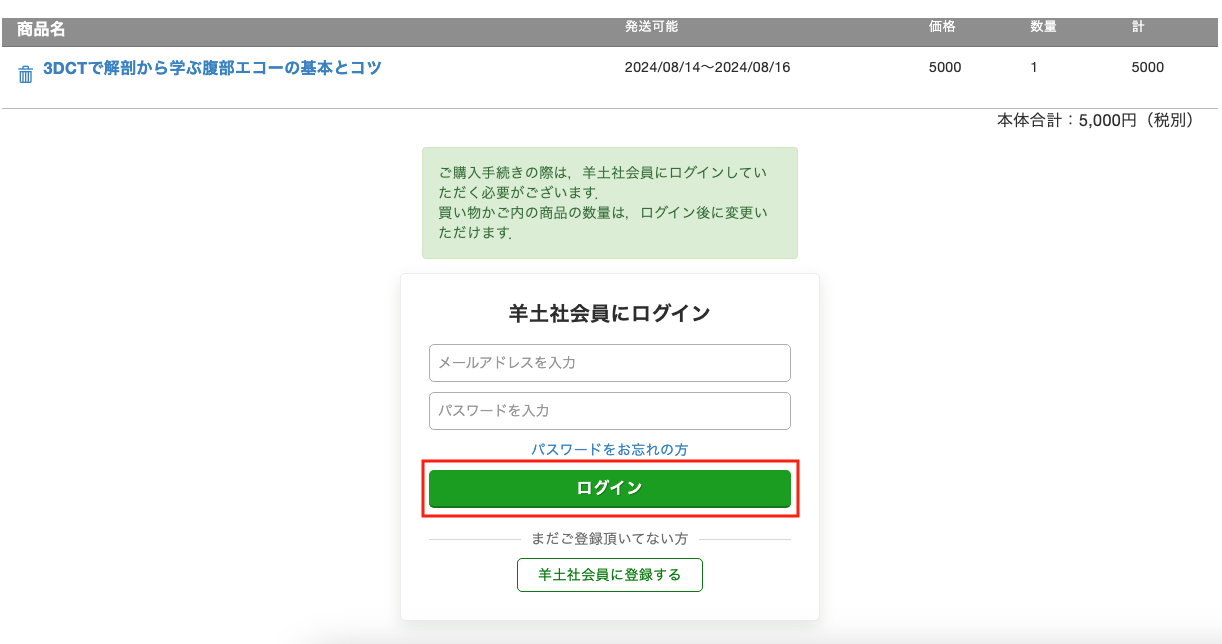This screenshot has width=1222, height=644.
Task: Click the 羊土社会員に登録する button
Action: [x=609, y=575]
